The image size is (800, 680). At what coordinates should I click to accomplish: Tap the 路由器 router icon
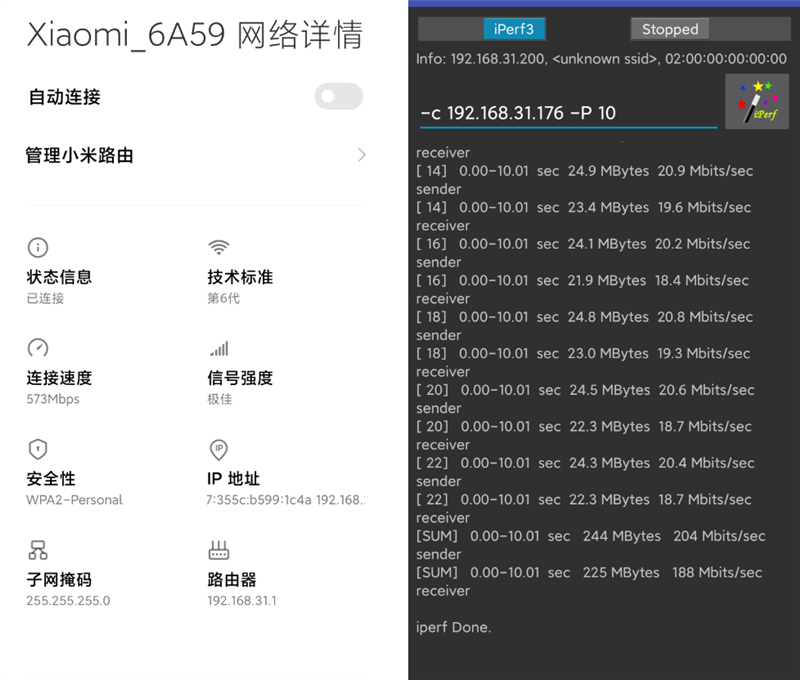(218, 550)
